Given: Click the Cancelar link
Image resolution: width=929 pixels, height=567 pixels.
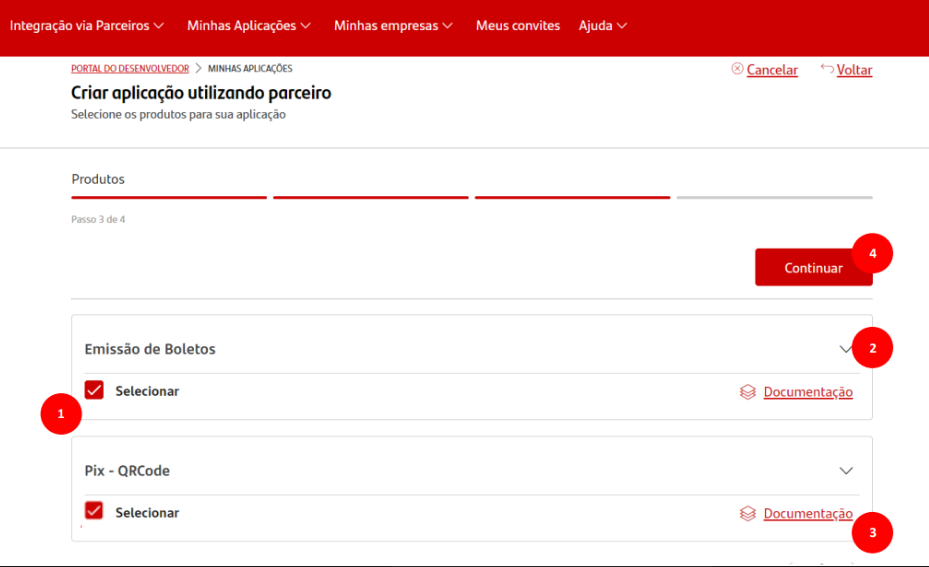Looking at the screenshot, I should (x=772, y=70).
